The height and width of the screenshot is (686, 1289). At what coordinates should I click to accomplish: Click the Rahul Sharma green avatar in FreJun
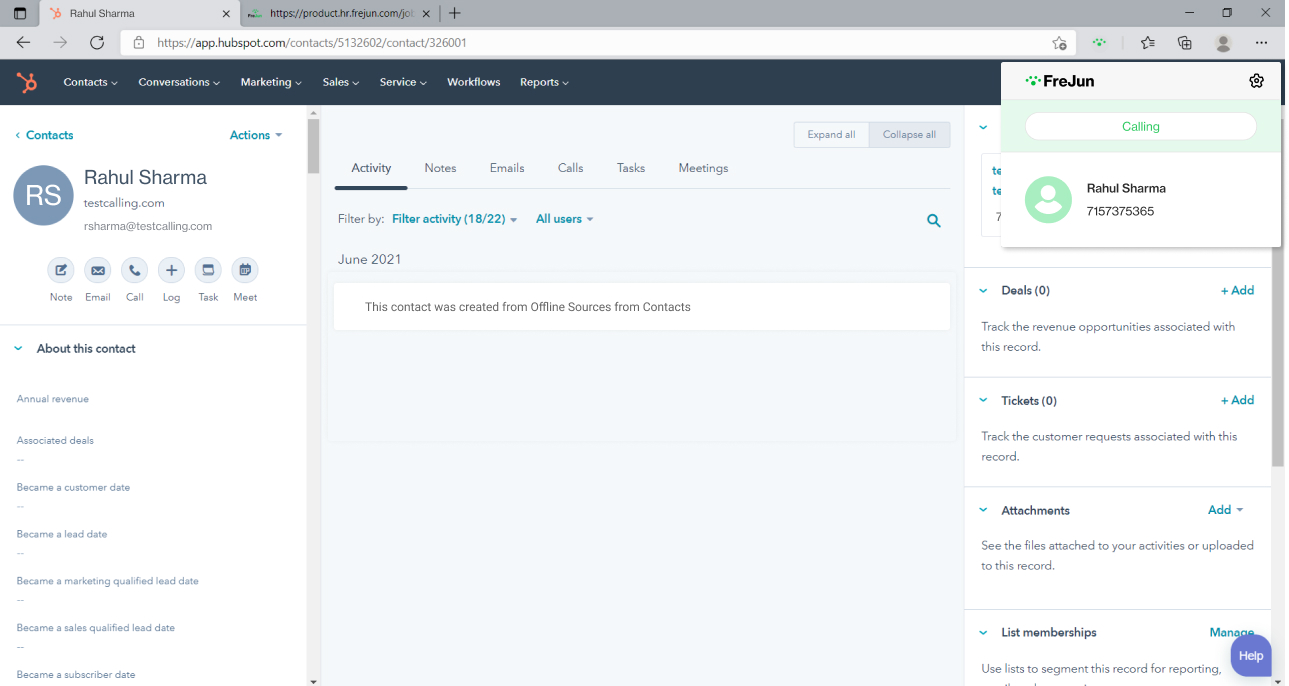[x=1048, y=200]
